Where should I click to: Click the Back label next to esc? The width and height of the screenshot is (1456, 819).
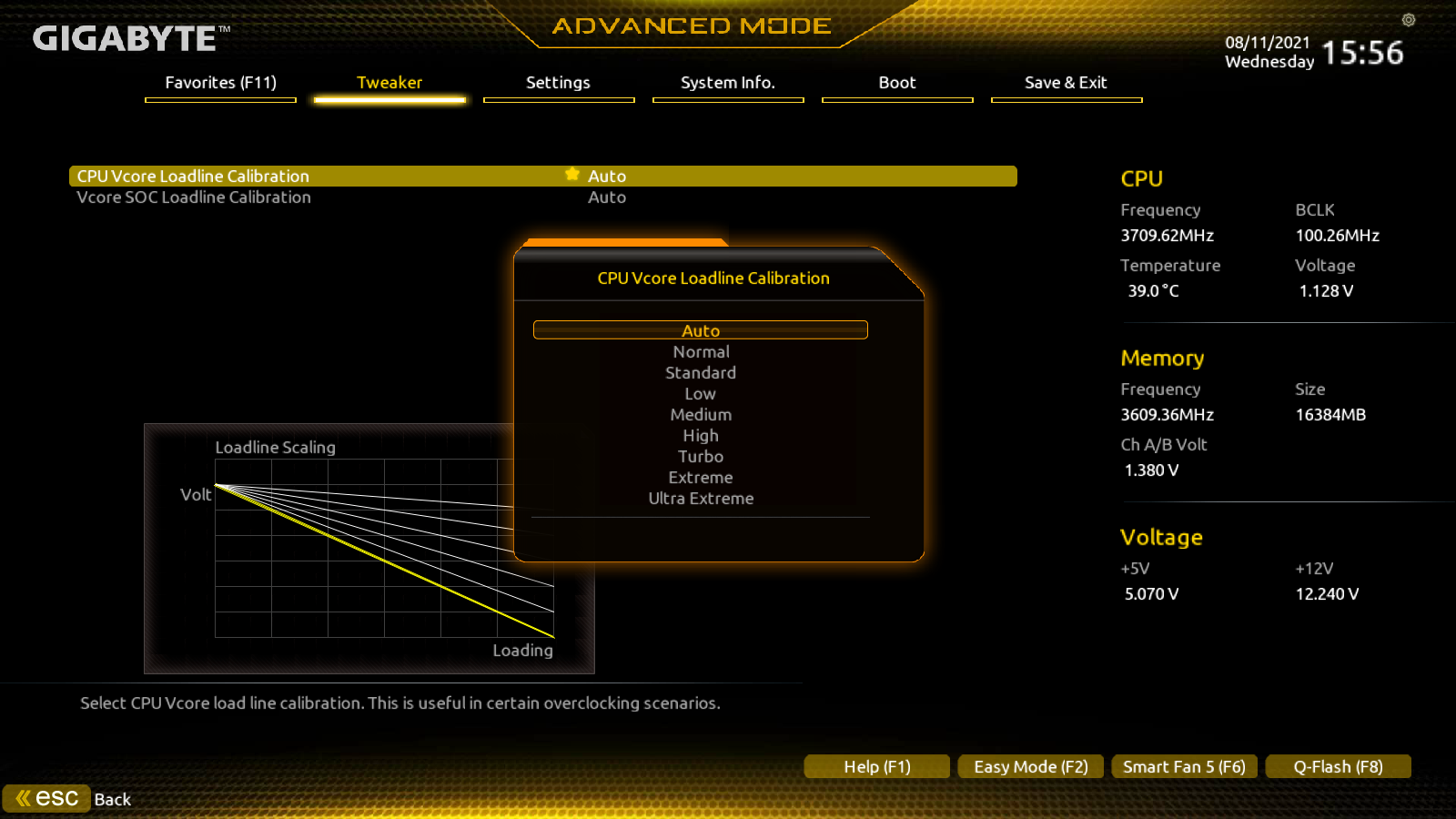click(113, 800)
